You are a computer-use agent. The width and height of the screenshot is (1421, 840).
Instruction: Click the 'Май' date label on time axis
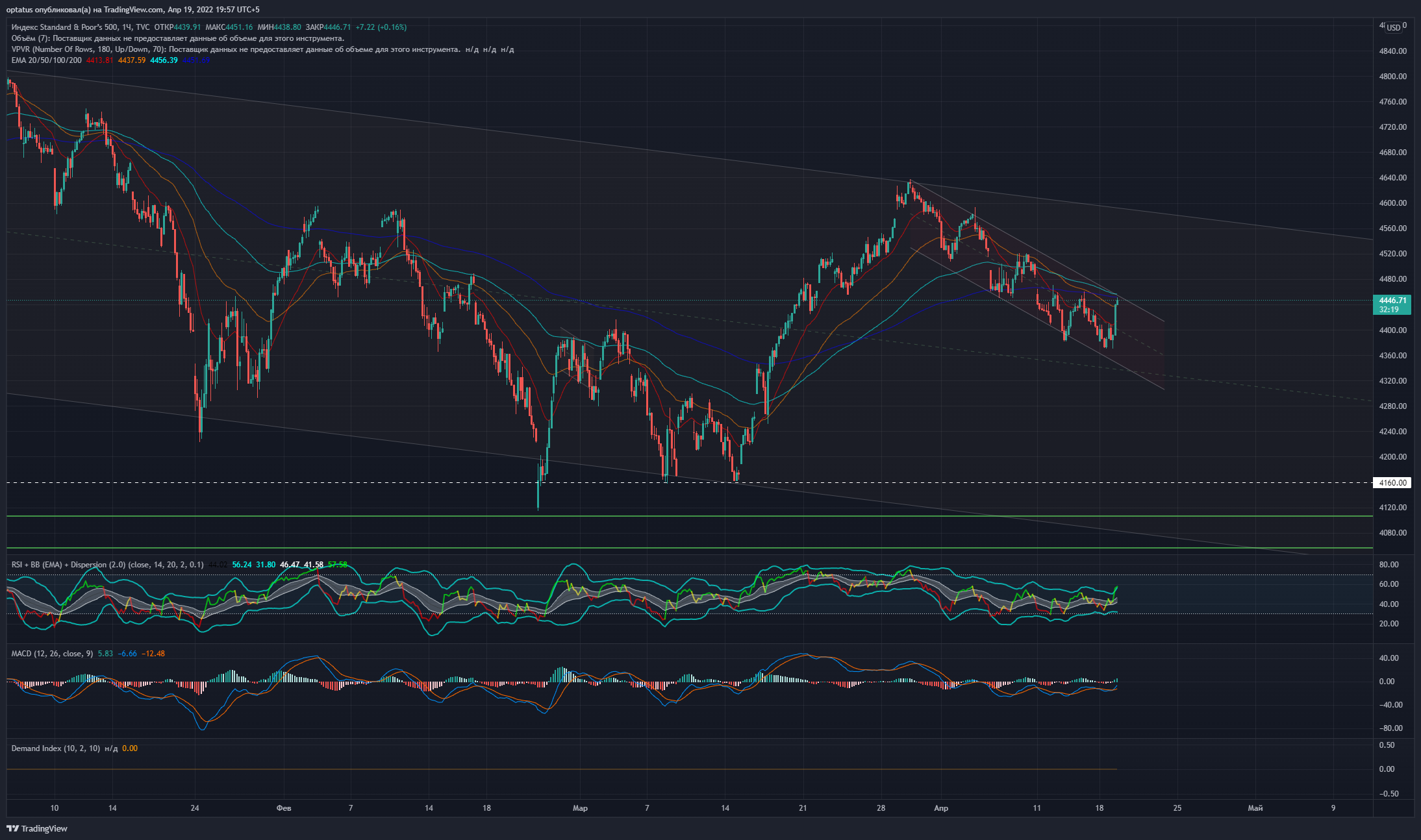[1255, 808]
